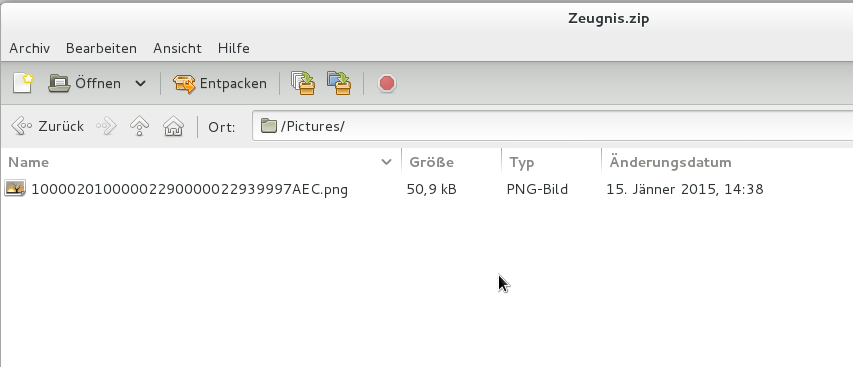
Task: Go back with the Zurück button
Action: (x=47, y=126)
